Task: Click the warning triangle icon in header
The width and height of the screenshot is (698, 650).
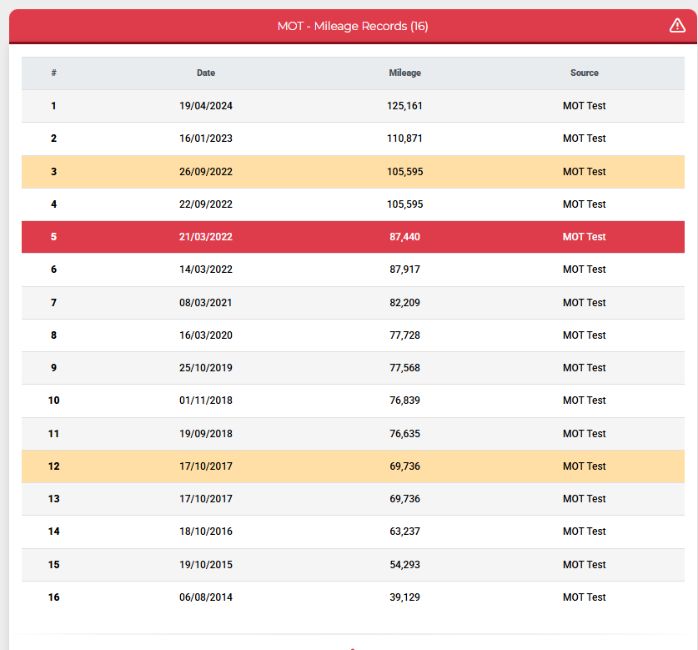Action: (677, 26)
